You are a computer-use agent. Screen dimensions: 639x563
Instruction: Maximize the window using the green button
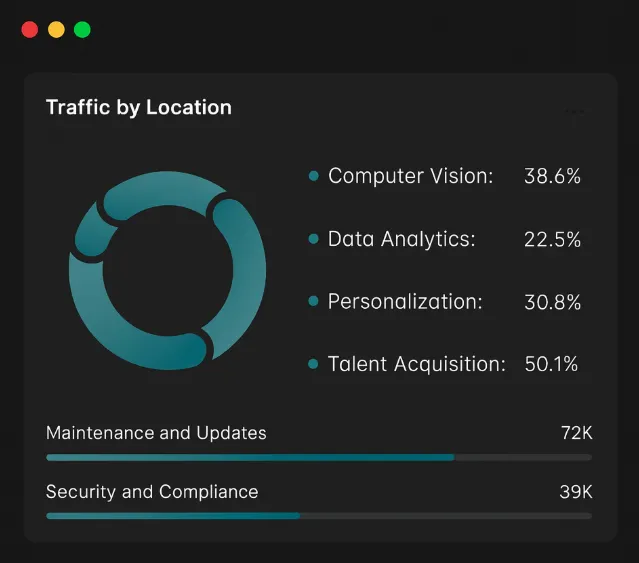point(82,30)
